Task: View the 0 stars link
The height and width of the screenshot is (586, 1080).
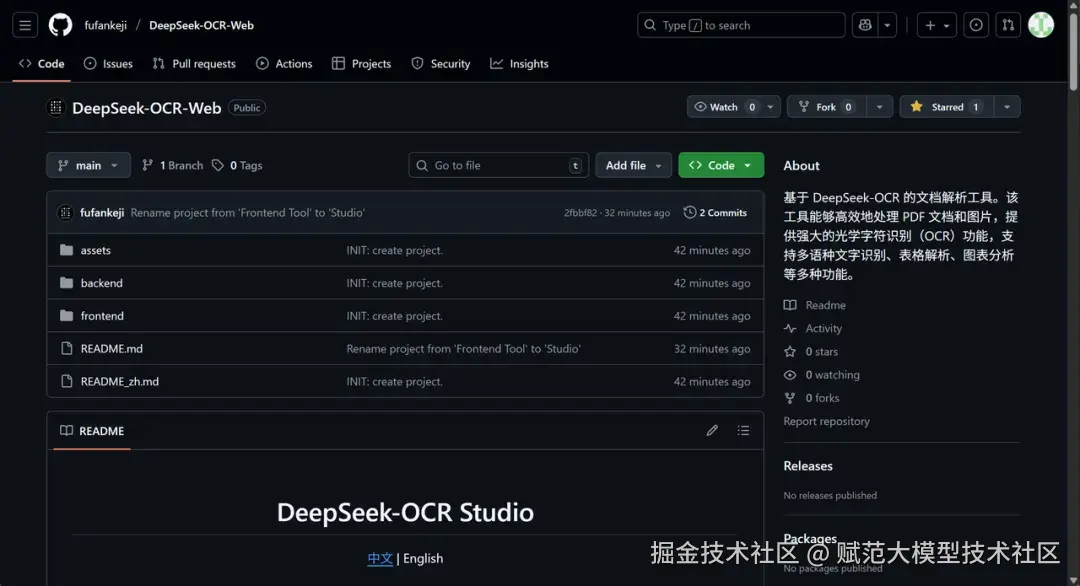Action: (811, 352)
